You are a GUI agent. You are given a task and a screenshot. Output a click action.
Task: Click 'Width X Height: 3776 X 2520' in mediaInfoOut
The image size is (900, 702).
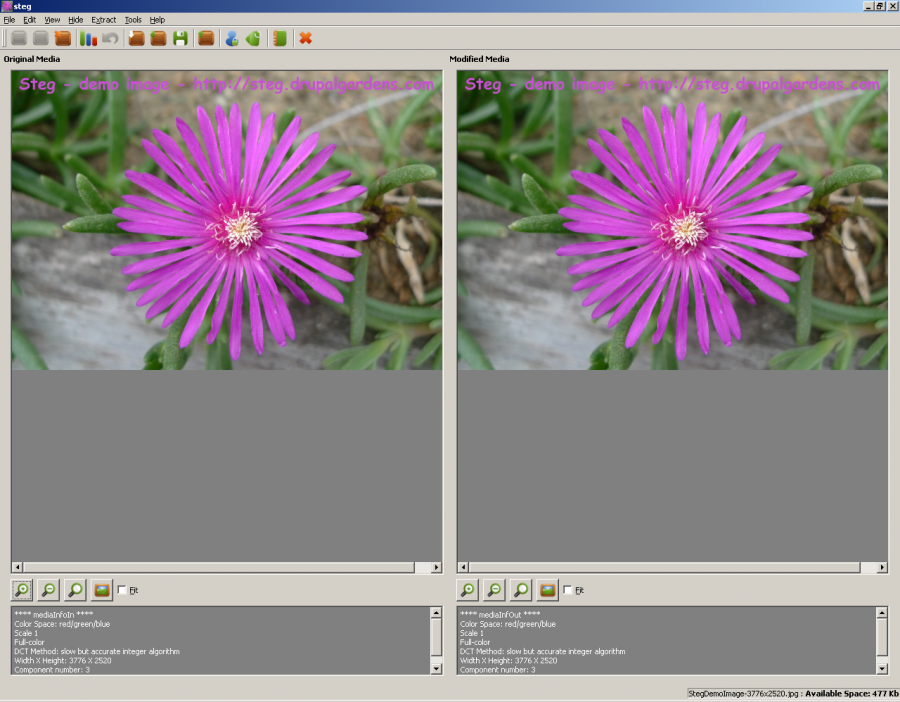(508, 661)
